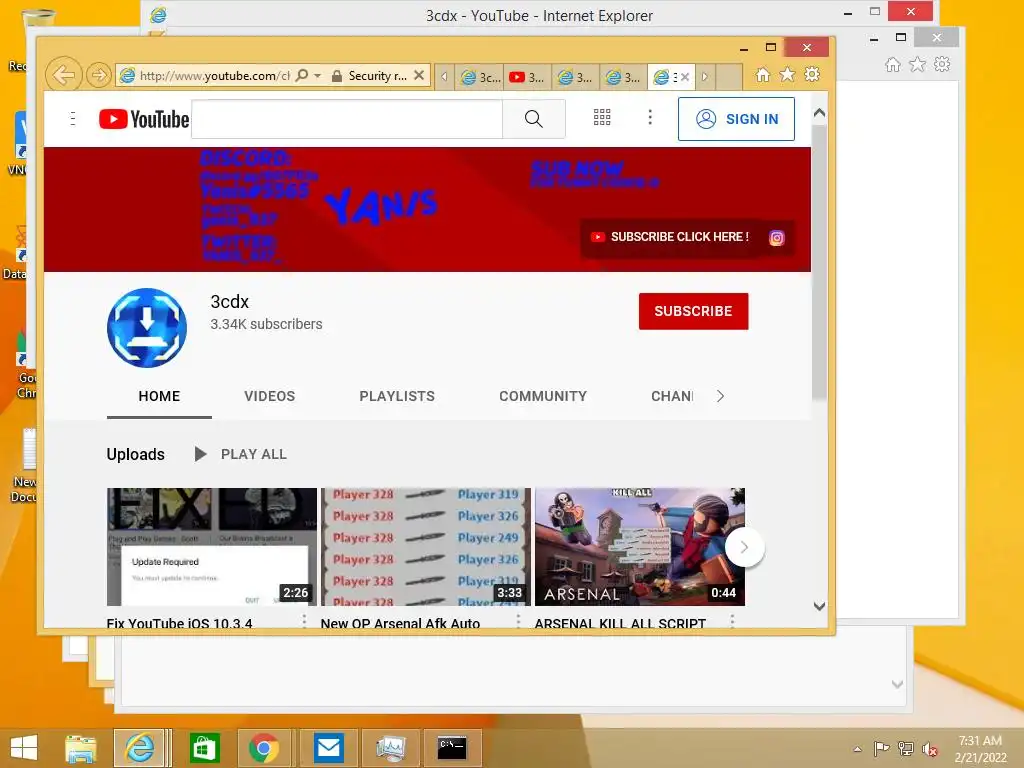
Task: Click the YouTube search magnifier button
Action: [534, 119]
